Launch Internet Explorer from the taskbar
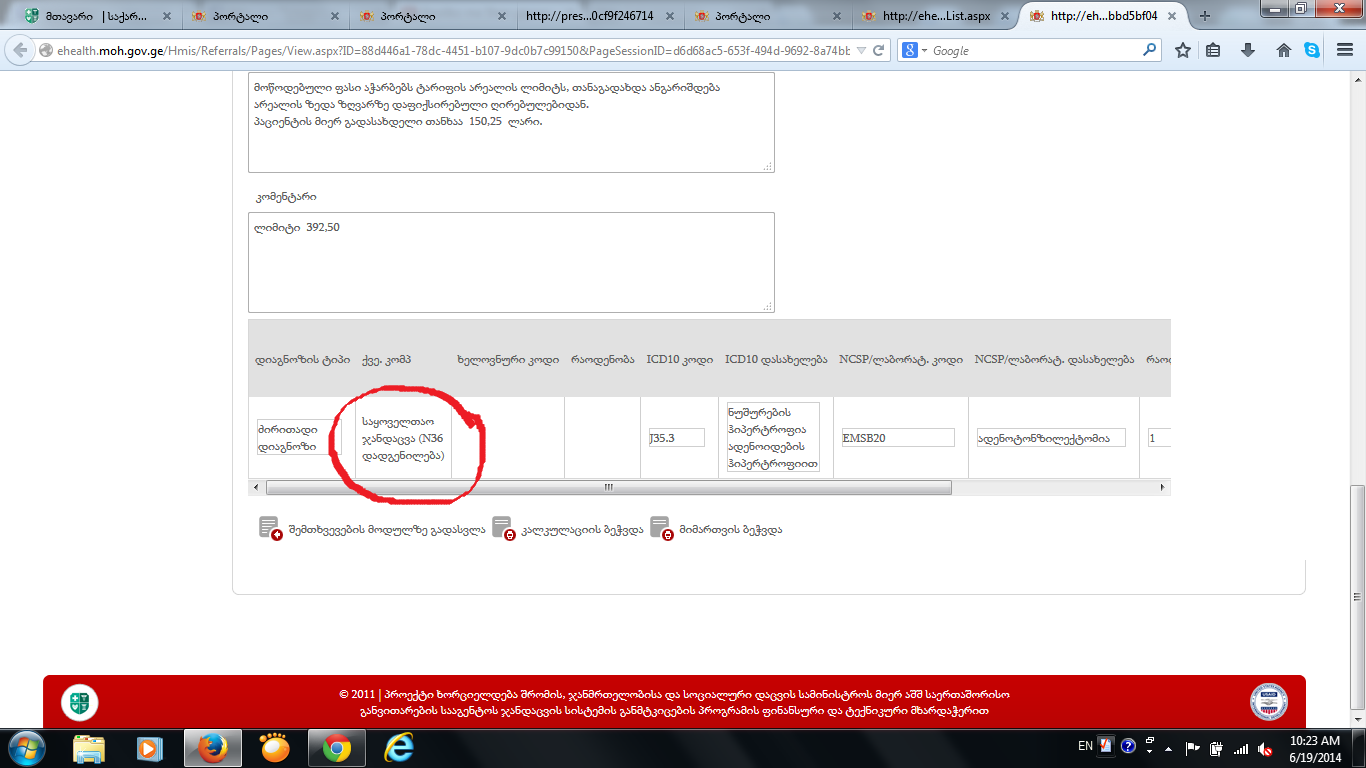The height and width of the screenshot is (768, 1366). click(399, 748)
